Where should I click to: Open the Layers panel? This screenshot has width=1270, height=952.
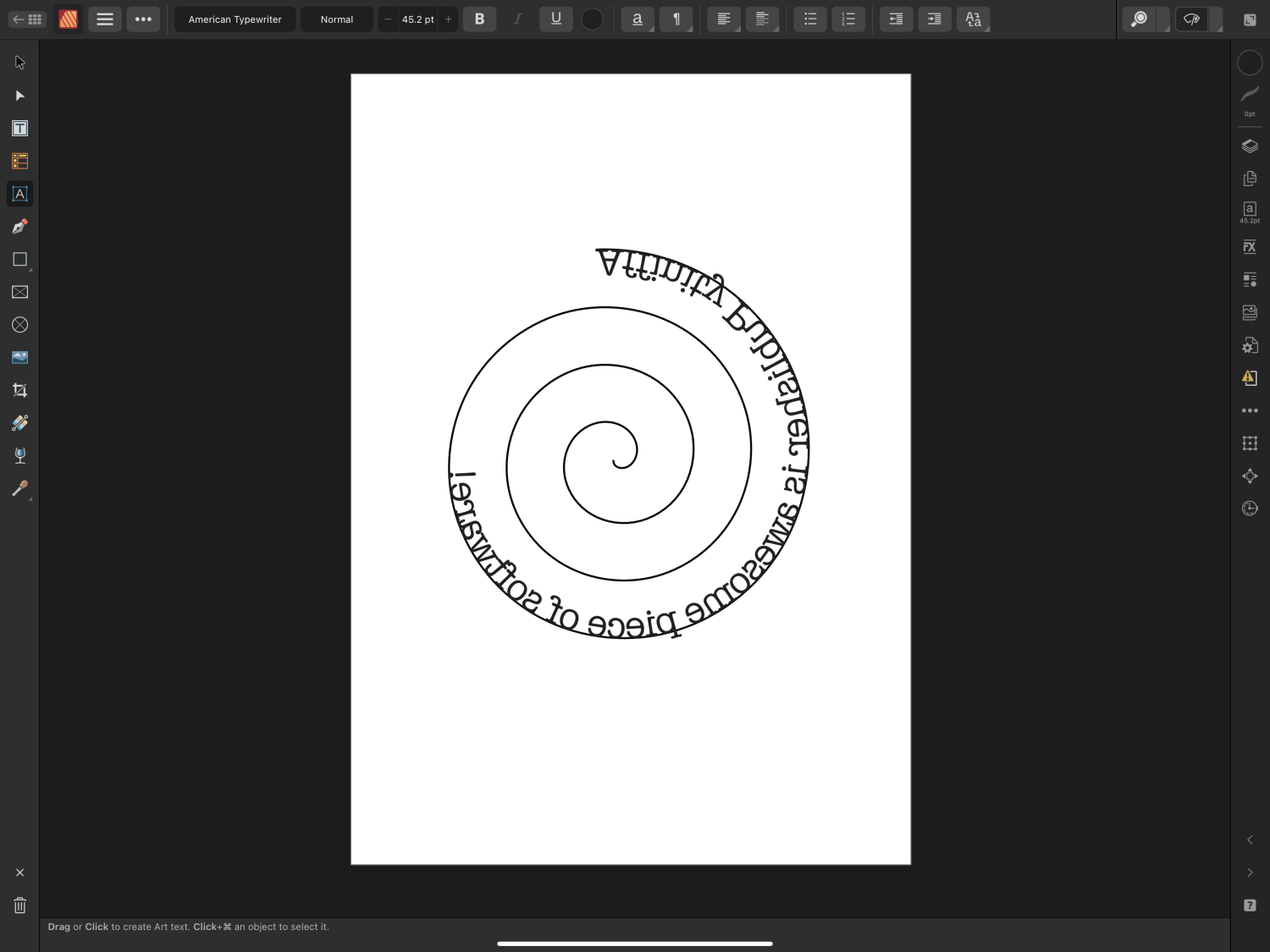(1250, 146)
